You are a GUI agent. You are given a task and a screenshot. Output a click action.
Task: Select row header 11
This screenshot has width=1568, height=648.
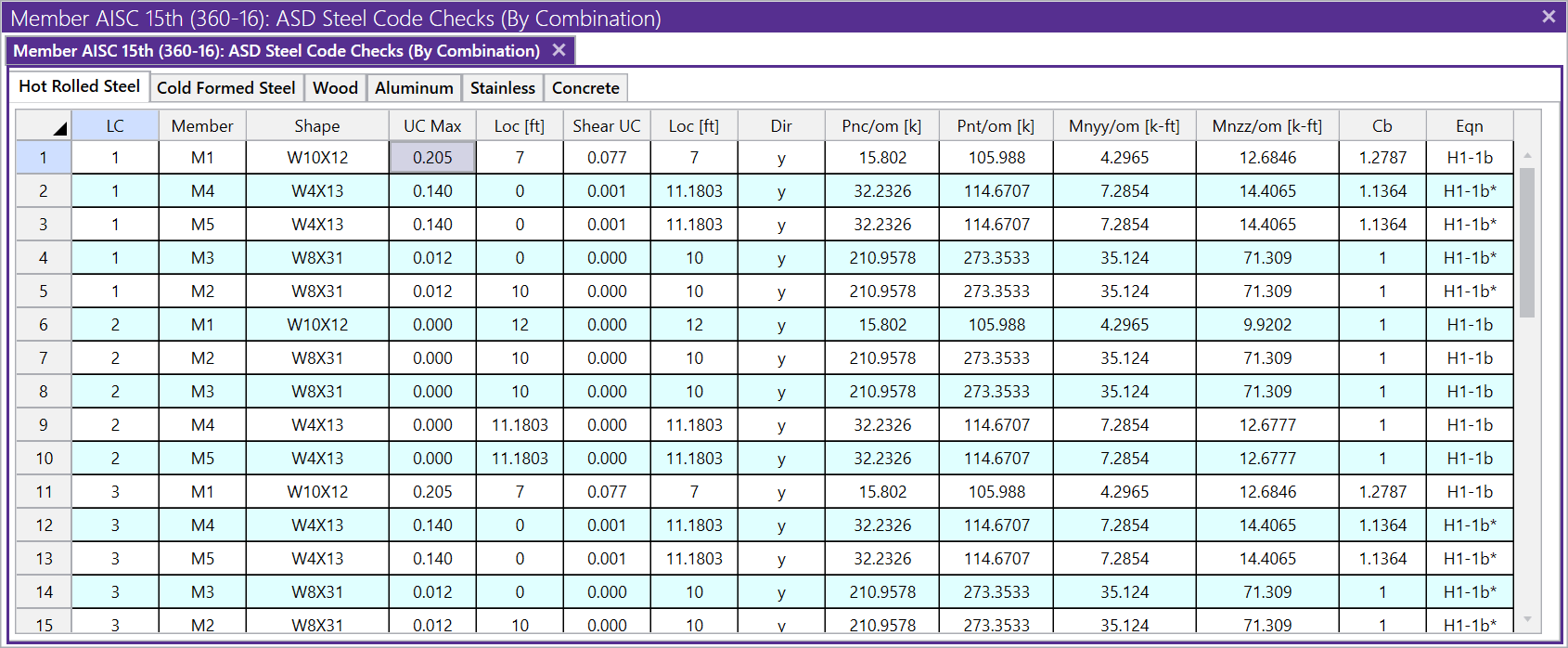click(x=44, y=492)
